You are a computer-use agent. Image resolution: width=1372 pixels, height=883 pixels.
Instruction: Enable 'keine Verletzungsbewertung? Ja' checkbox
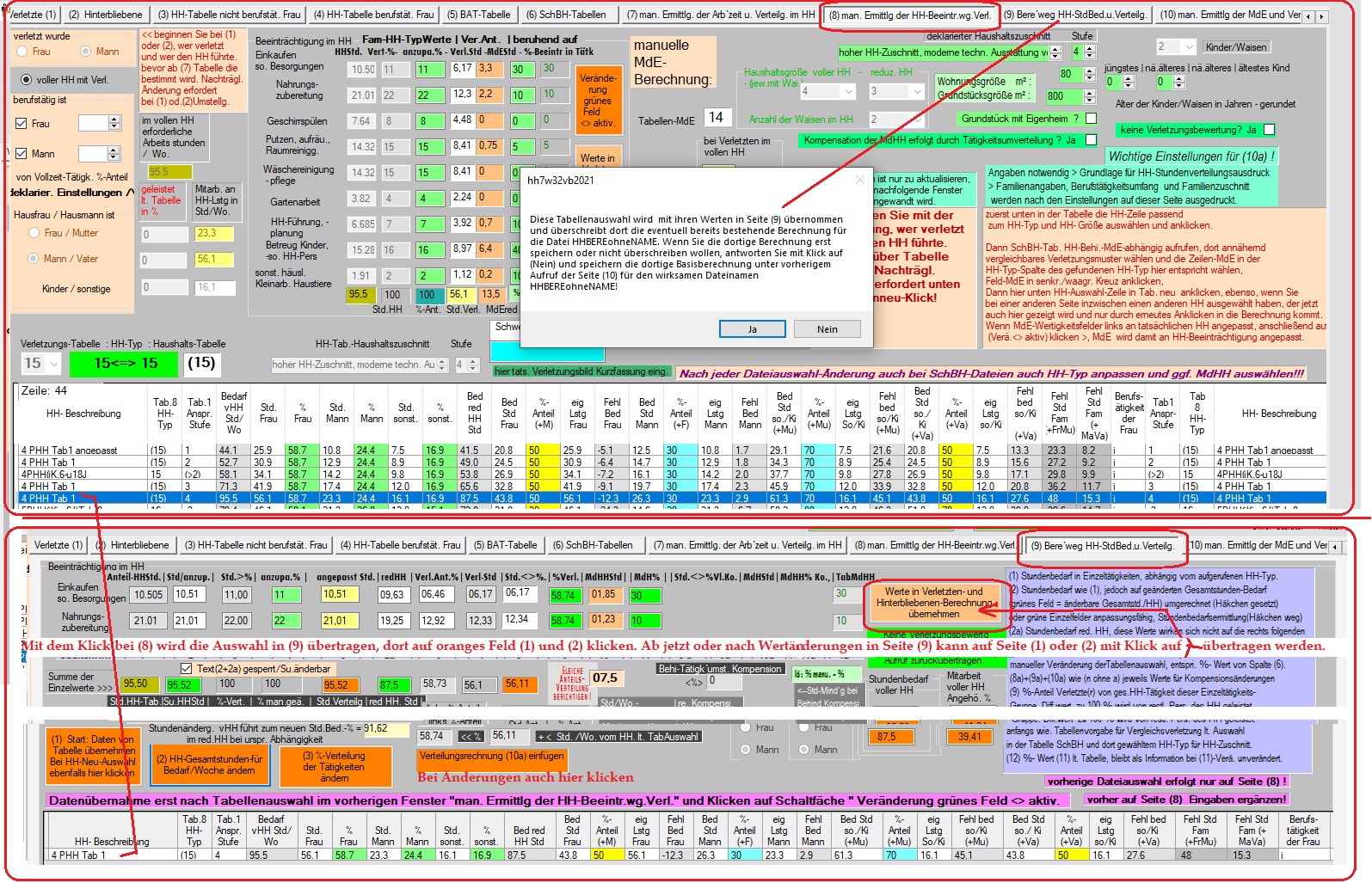(1269, 130)
